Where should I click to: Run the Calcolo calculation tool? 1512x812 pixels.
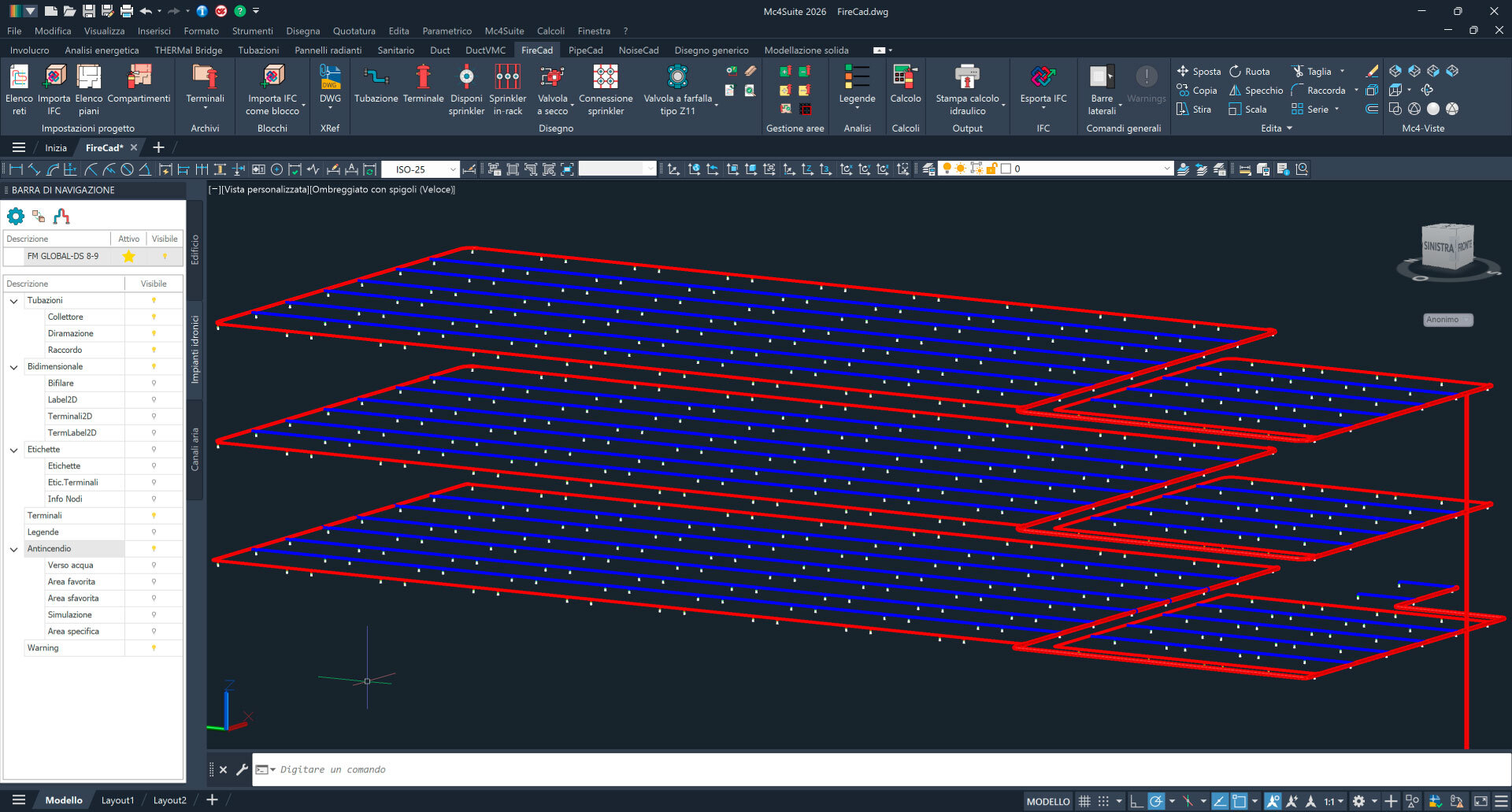click(x=905, y=77)
